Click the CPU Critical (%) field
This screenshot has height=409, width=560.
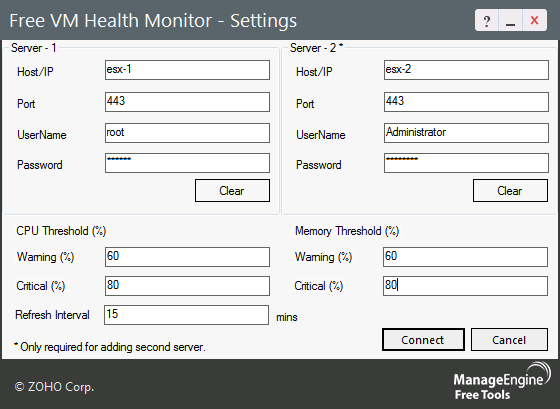tap(187, 286)
